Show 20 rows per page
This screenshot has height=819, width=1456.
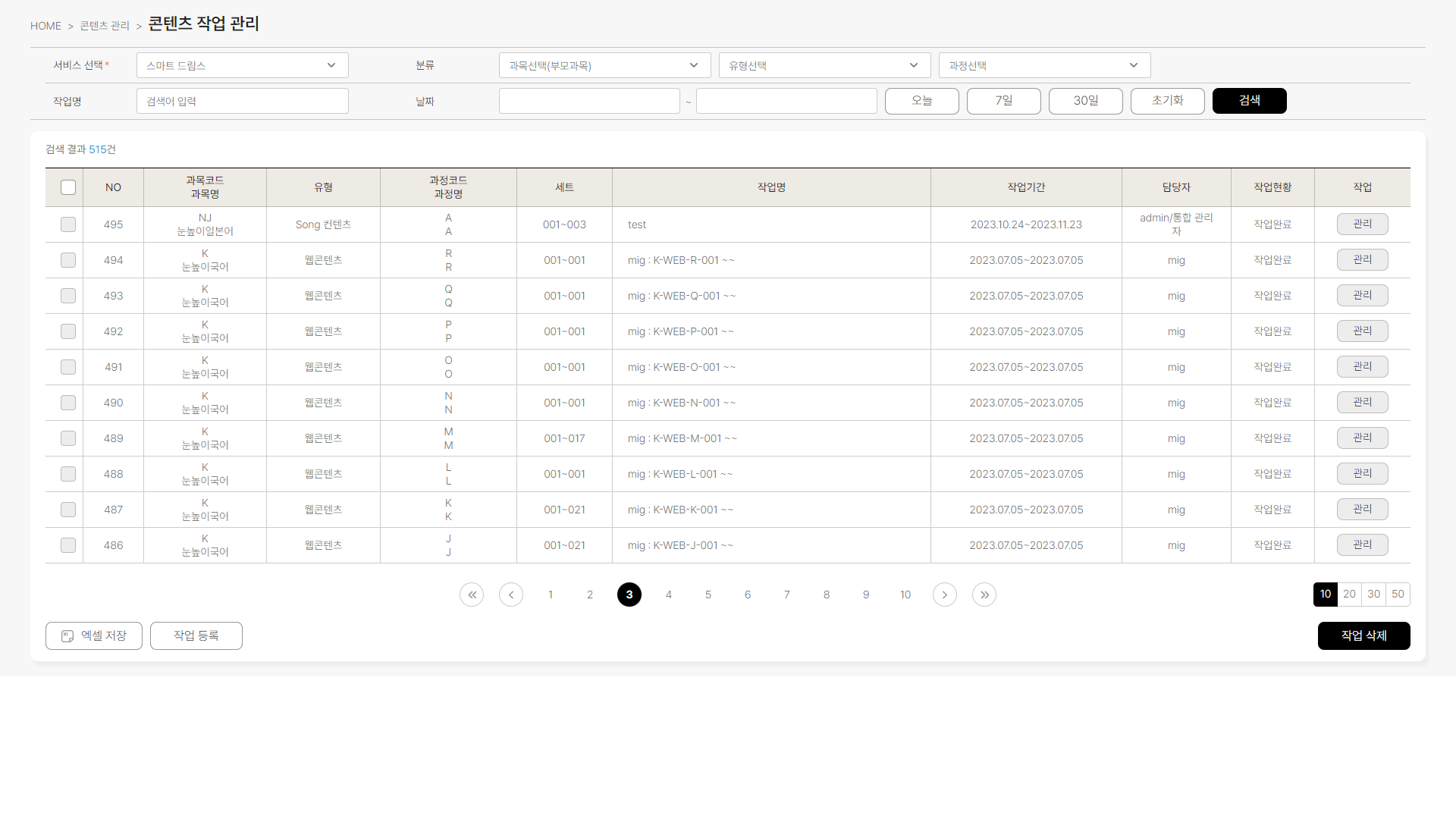coord(1350,595)
